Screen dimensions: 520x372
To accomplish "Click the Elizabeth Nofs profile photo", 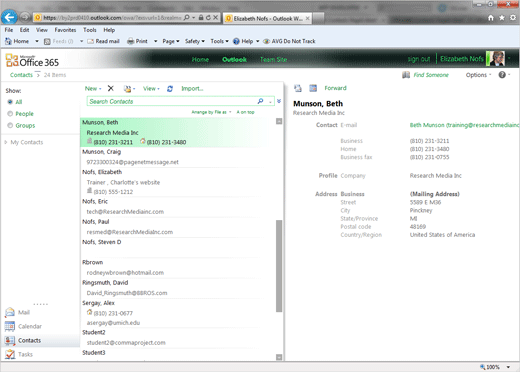I will point(495,59).
